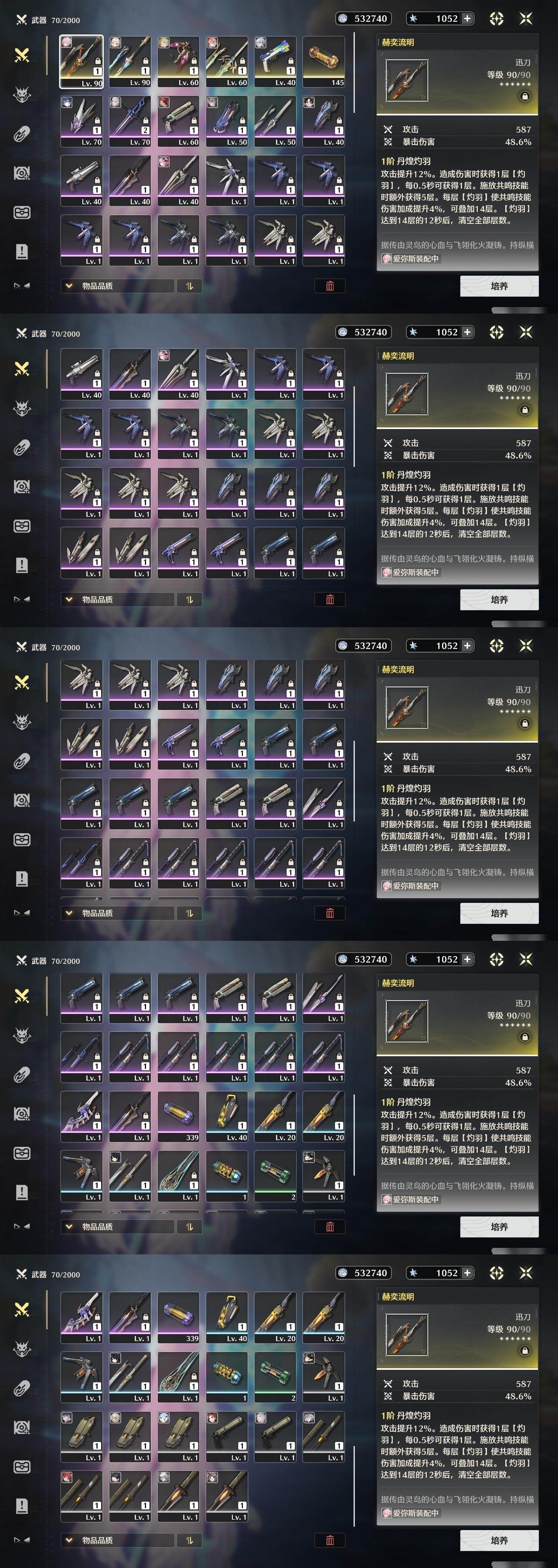This screenshot has width=558, height=1568.
Task: Switch to the echo monster-face tab in topmost panel
Action: click(x=22, y=95)
